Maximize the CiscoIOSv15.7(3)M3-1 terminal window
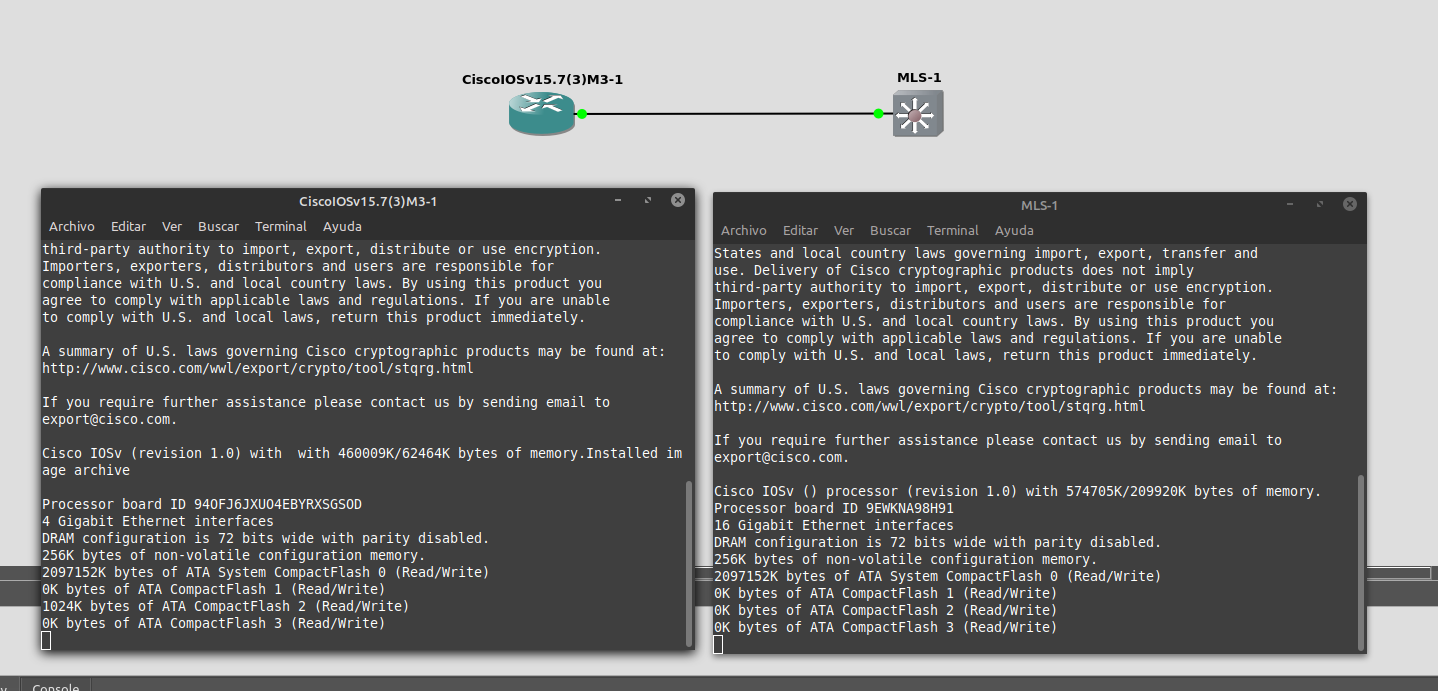Screen dimensions: 1438x691 click(648, 201)
